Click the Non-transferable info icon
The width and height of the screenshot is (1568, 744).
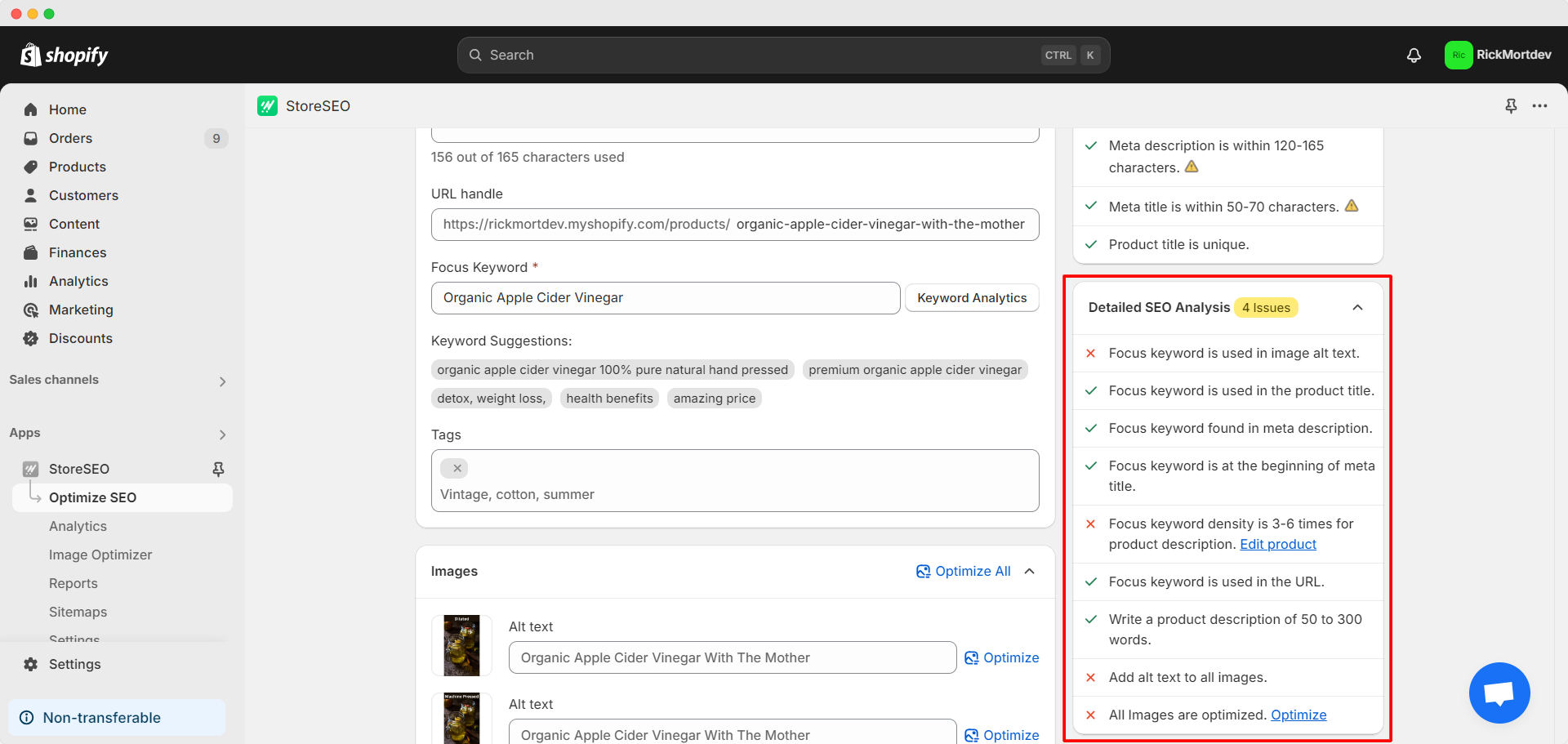[x=26, y=718]
